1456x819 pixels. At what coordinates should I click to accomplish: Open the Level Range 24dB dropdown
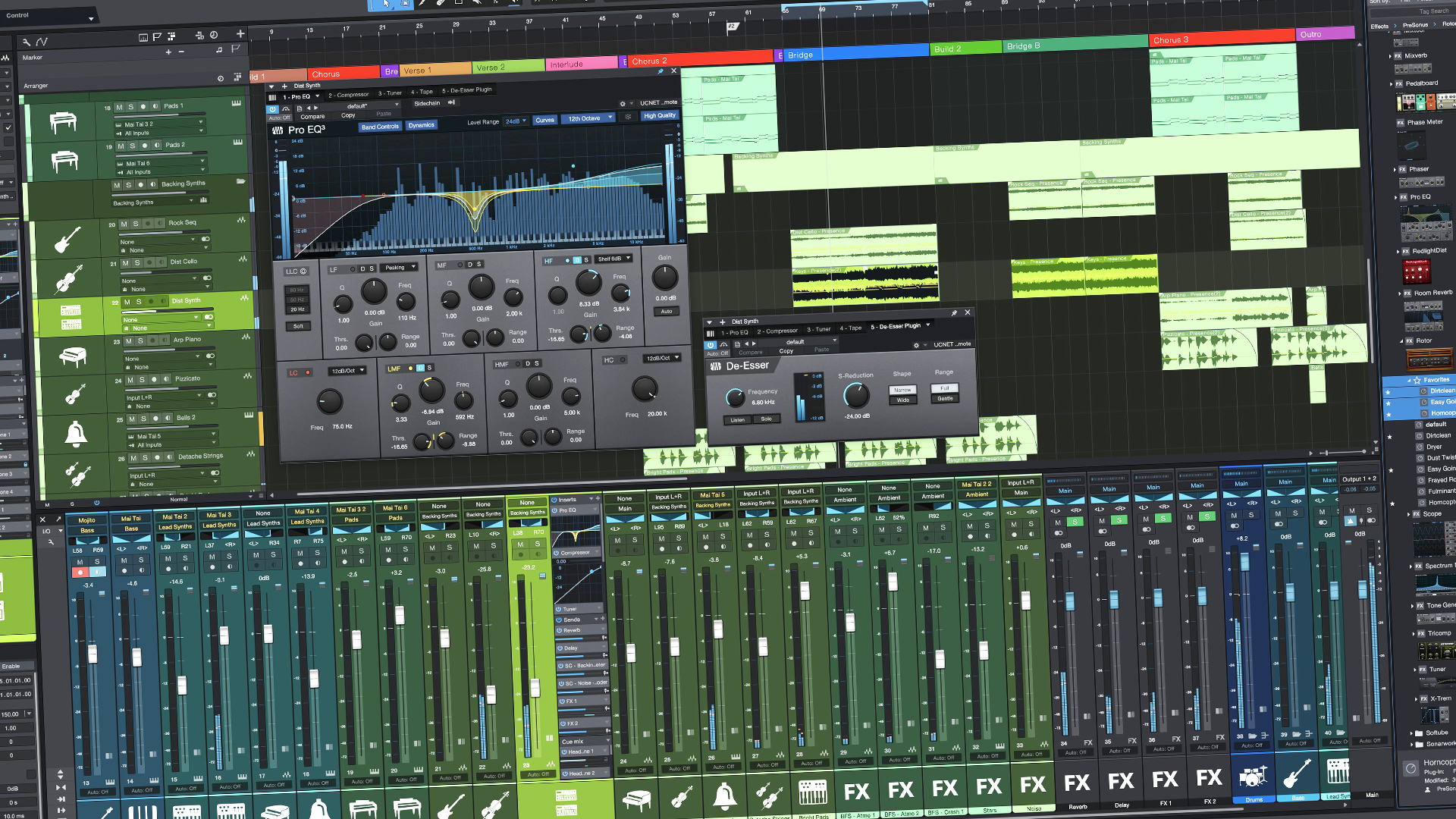pos(516,121)
